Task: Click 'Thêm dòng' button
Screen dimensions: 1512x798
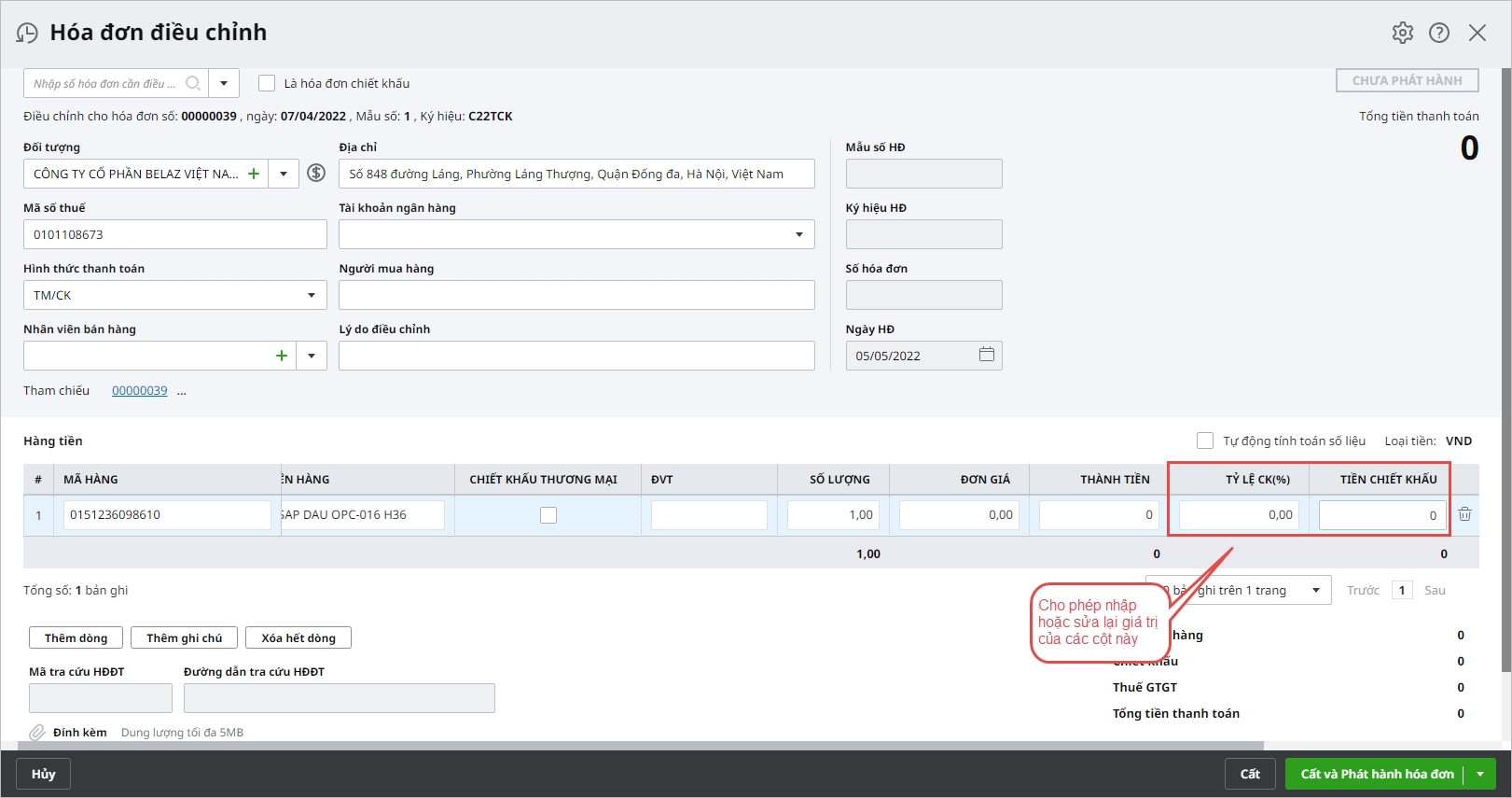Action: click(x=76, y=637)
